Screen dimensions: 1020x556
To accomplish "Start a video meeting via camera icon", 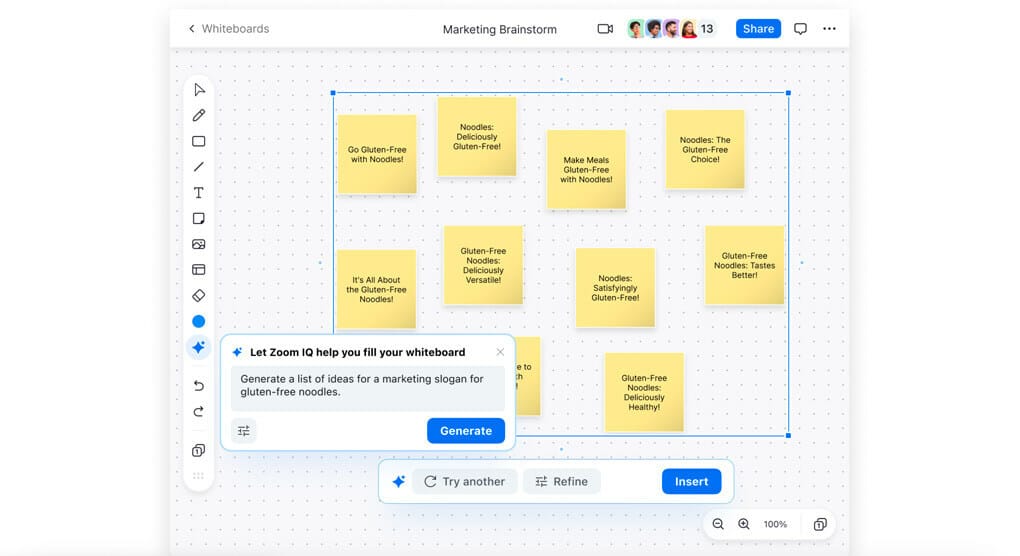I will coord(605,29).
